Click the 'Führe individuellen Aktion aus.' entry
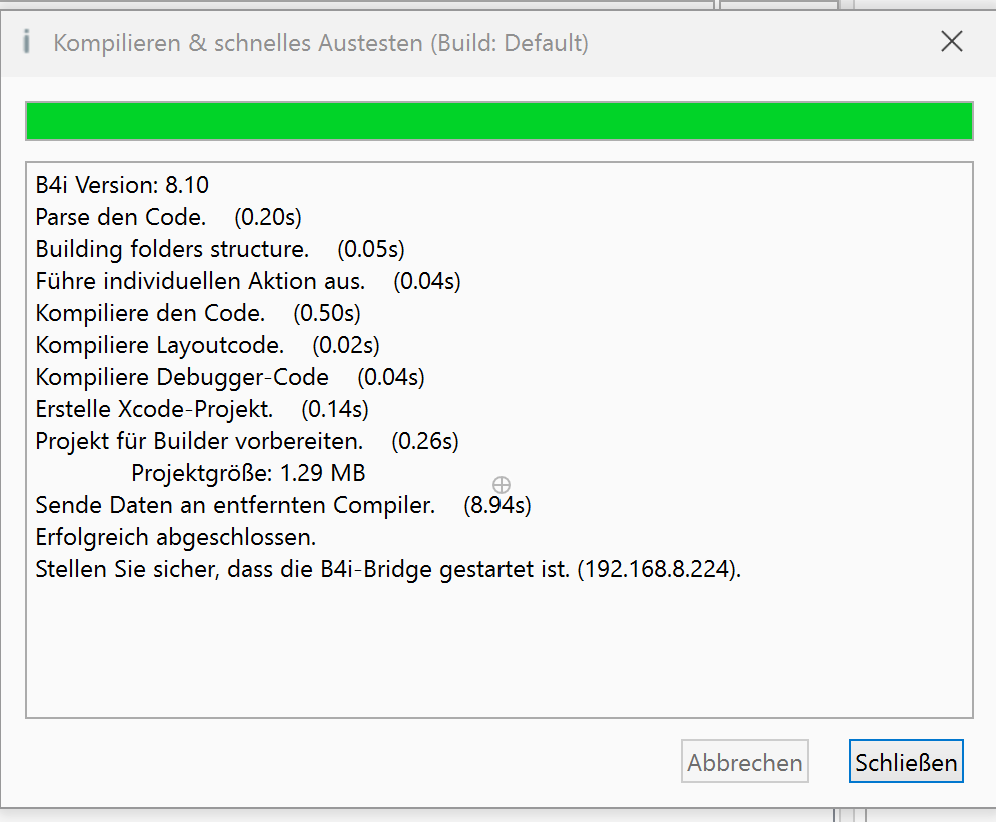996x822 pixels. pos(200,281)
